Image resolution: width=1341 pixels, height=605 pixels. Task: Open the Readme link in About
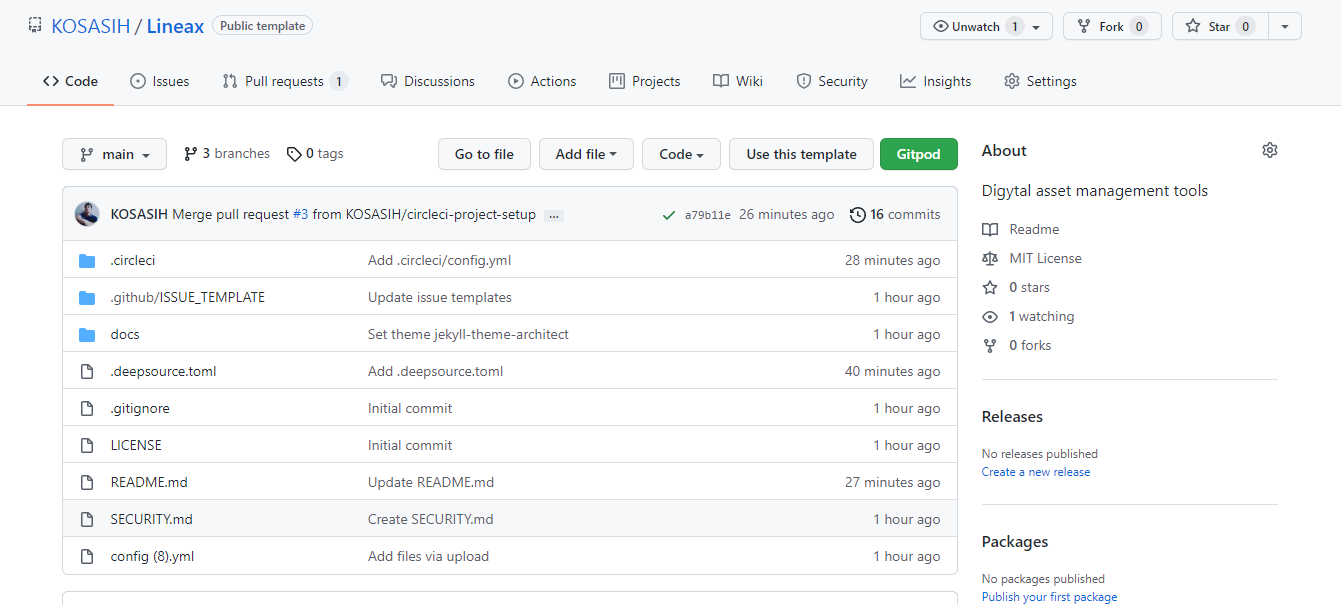coord(1034,229)
